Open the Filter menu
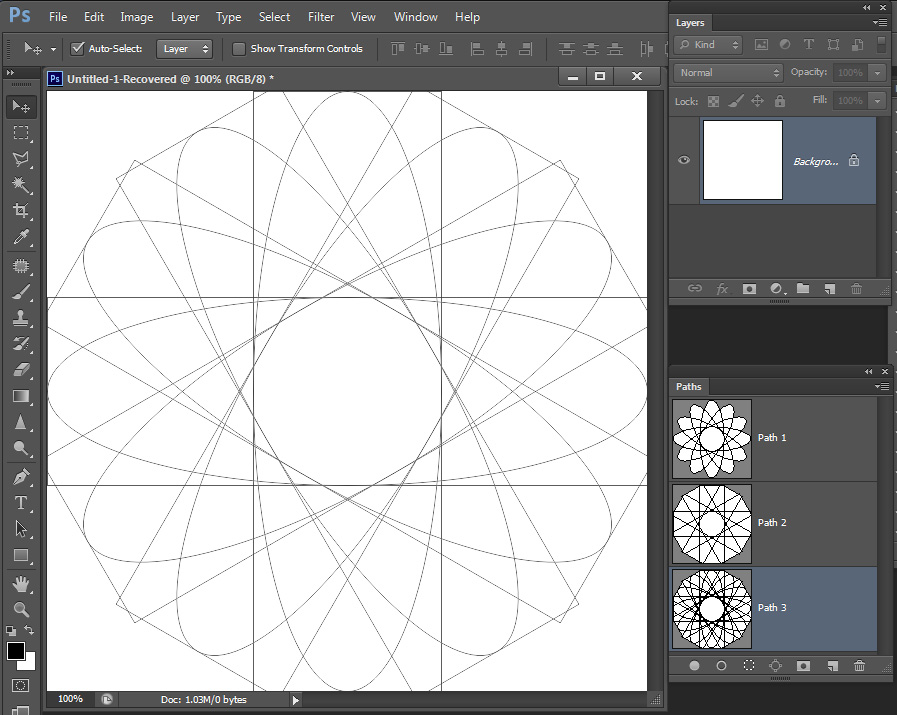The image size is (897, 715). pos(321,17)
